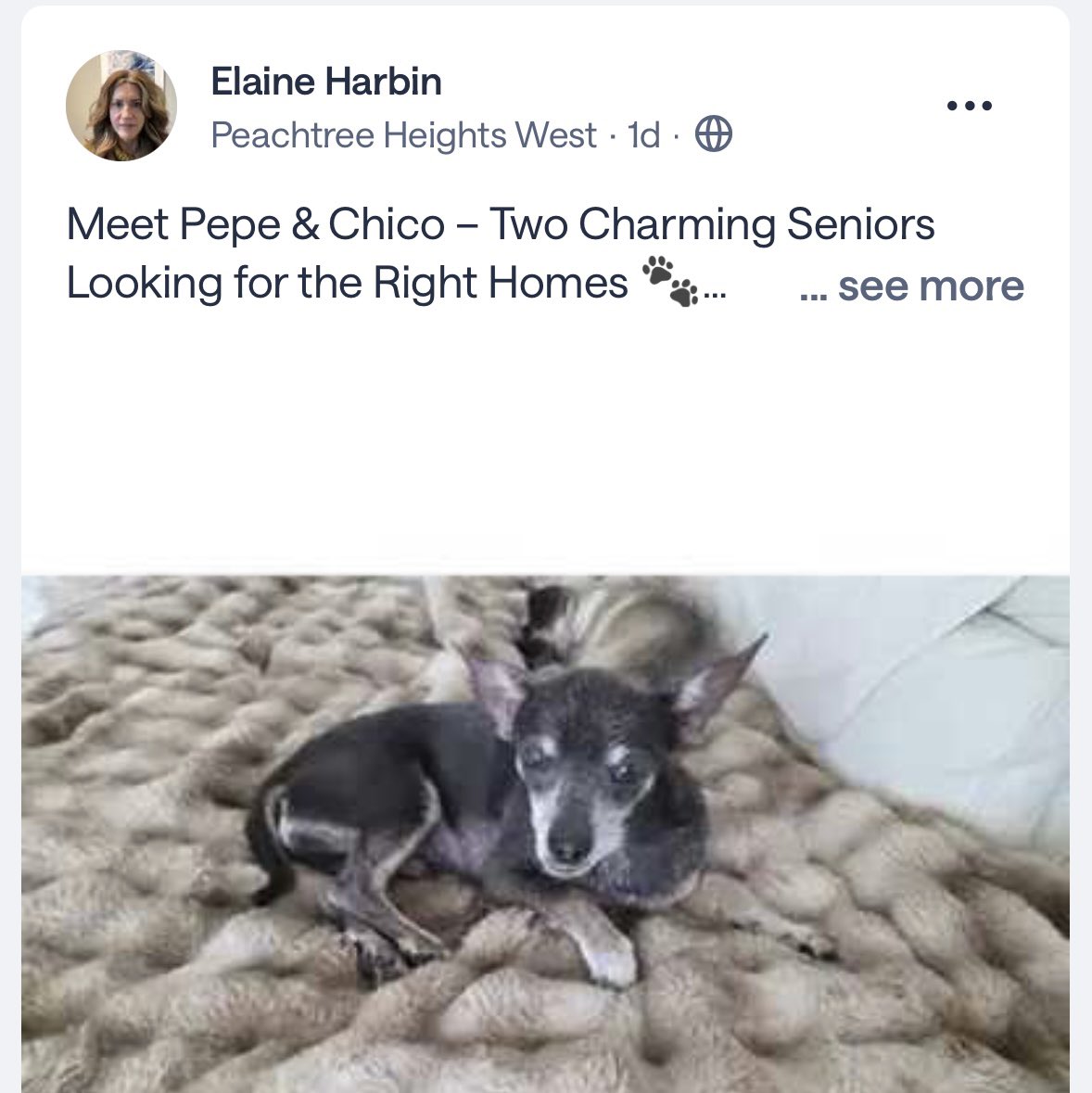Open Elaine Harbin's name link

326,81
